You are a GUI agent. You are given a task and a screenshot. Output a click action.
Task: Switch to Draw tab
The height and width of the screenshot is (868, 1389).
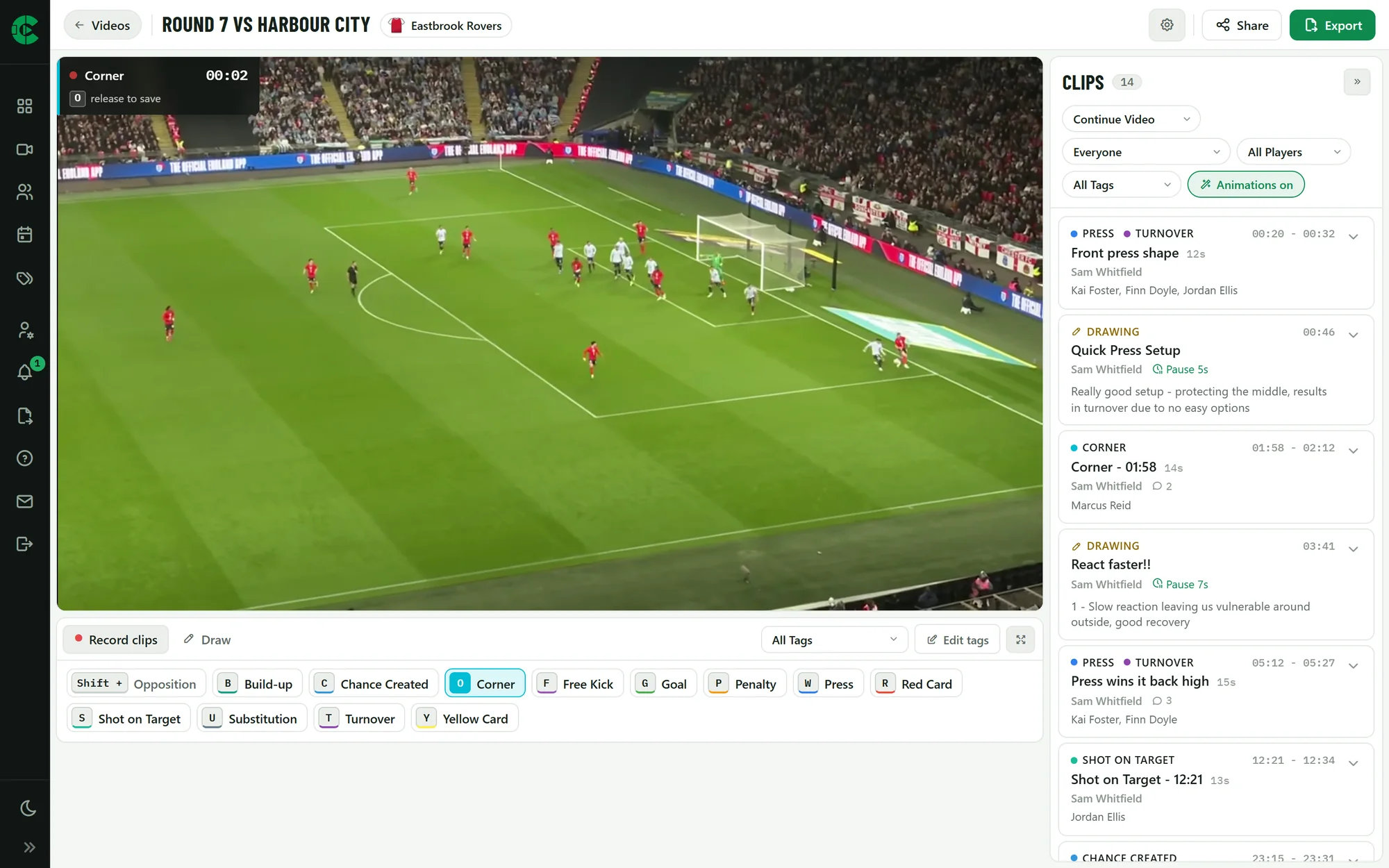coord(207,640)
